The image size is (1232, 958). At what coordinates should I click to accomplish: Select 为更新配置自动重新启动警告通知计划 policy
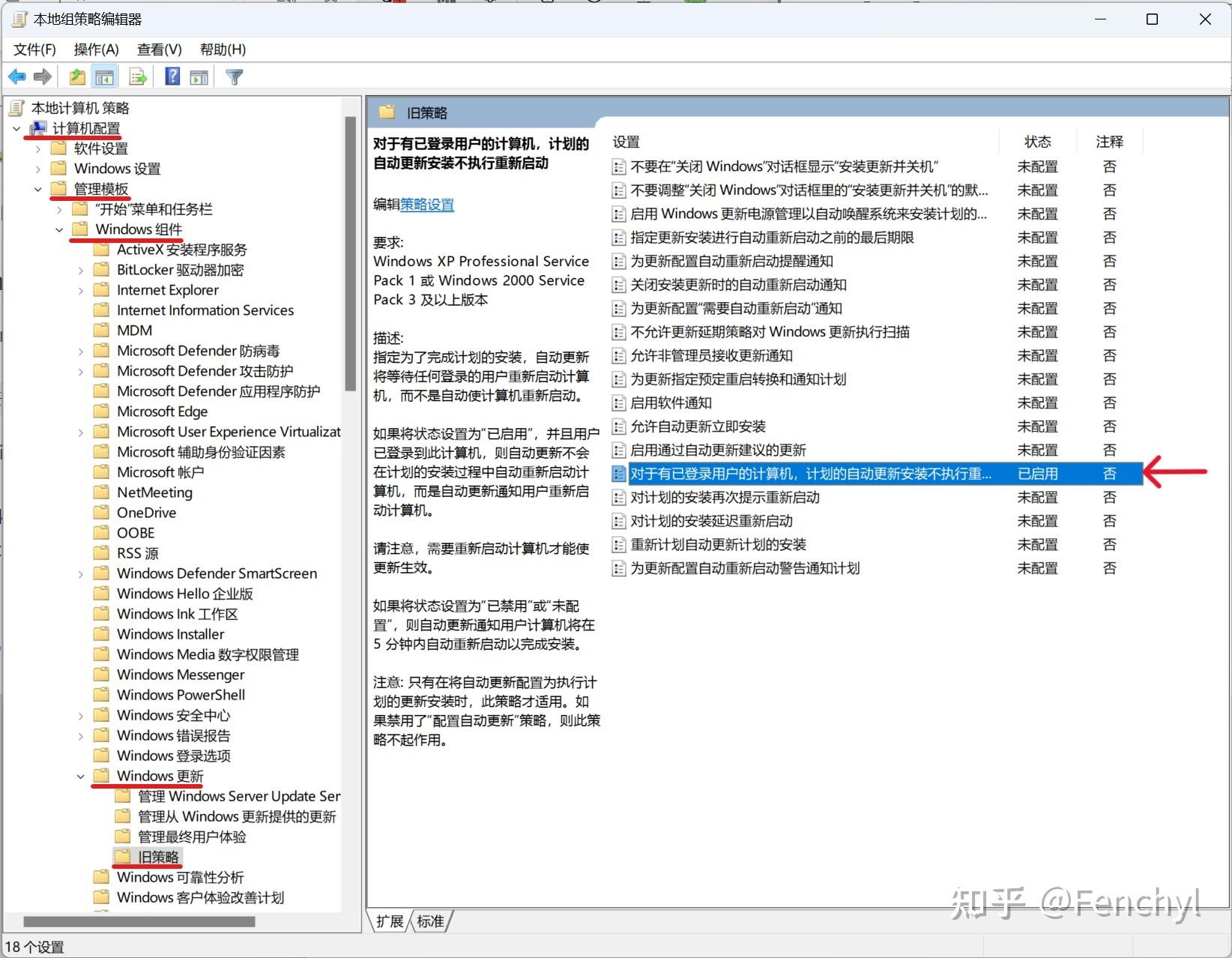tap(745, 568)
